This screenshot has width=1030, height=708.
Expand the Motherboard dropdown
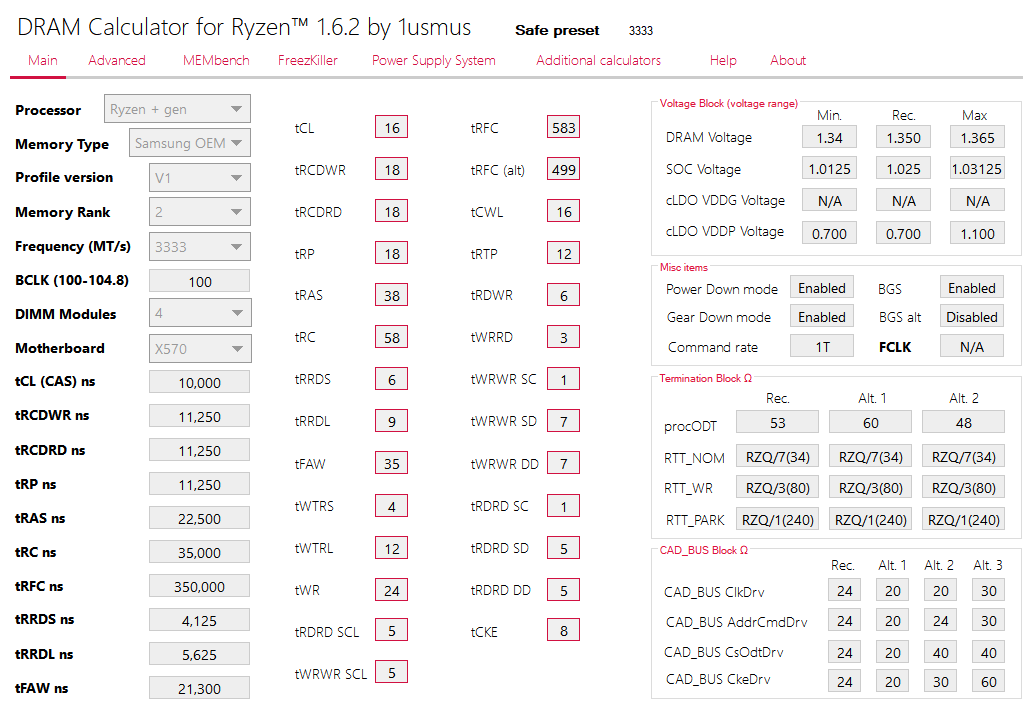pos(200,349)
